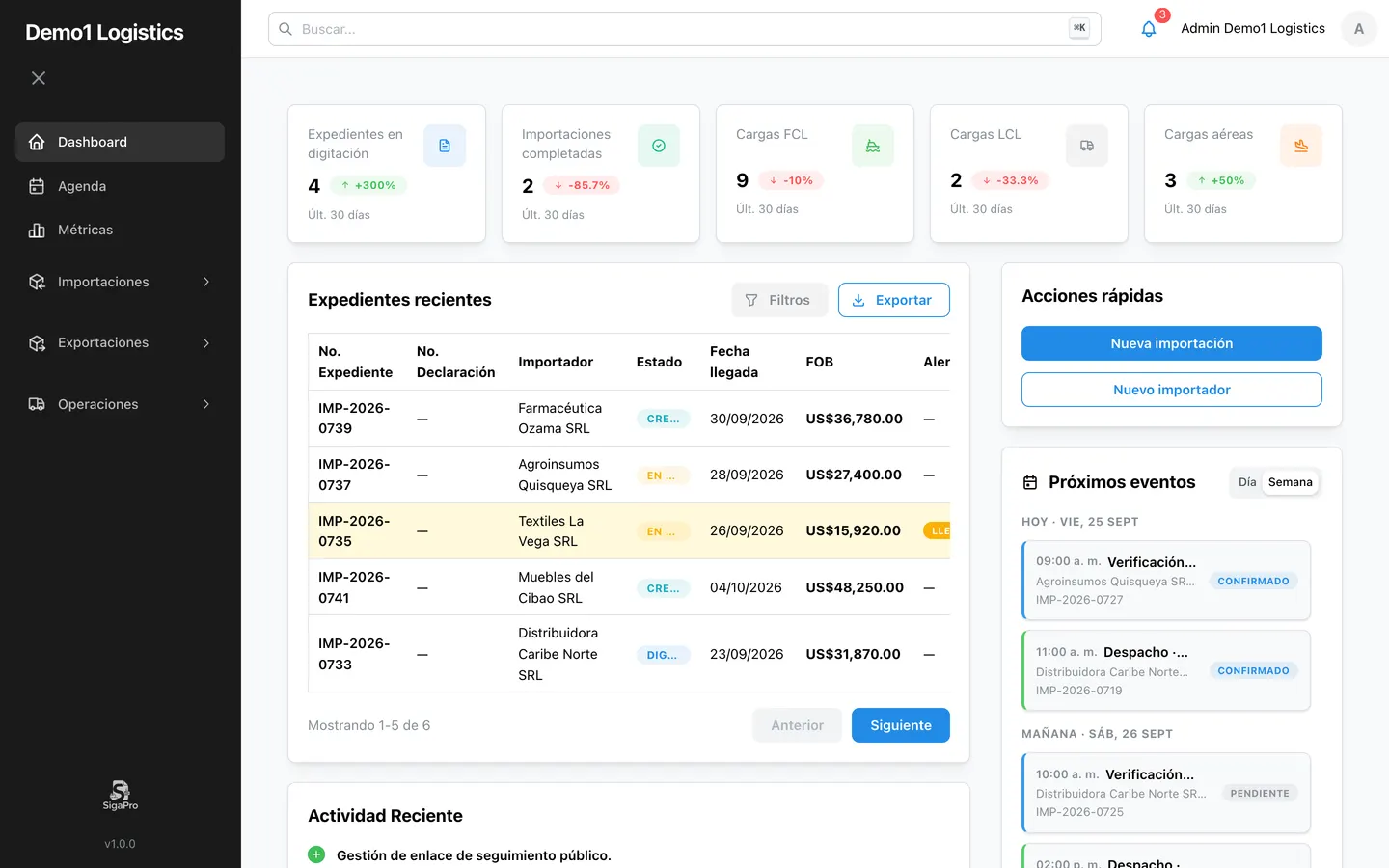Click the Cargas LCL truck icon
The height and width of the screenshot is (868, 1389).
(x=1087, y=146)
